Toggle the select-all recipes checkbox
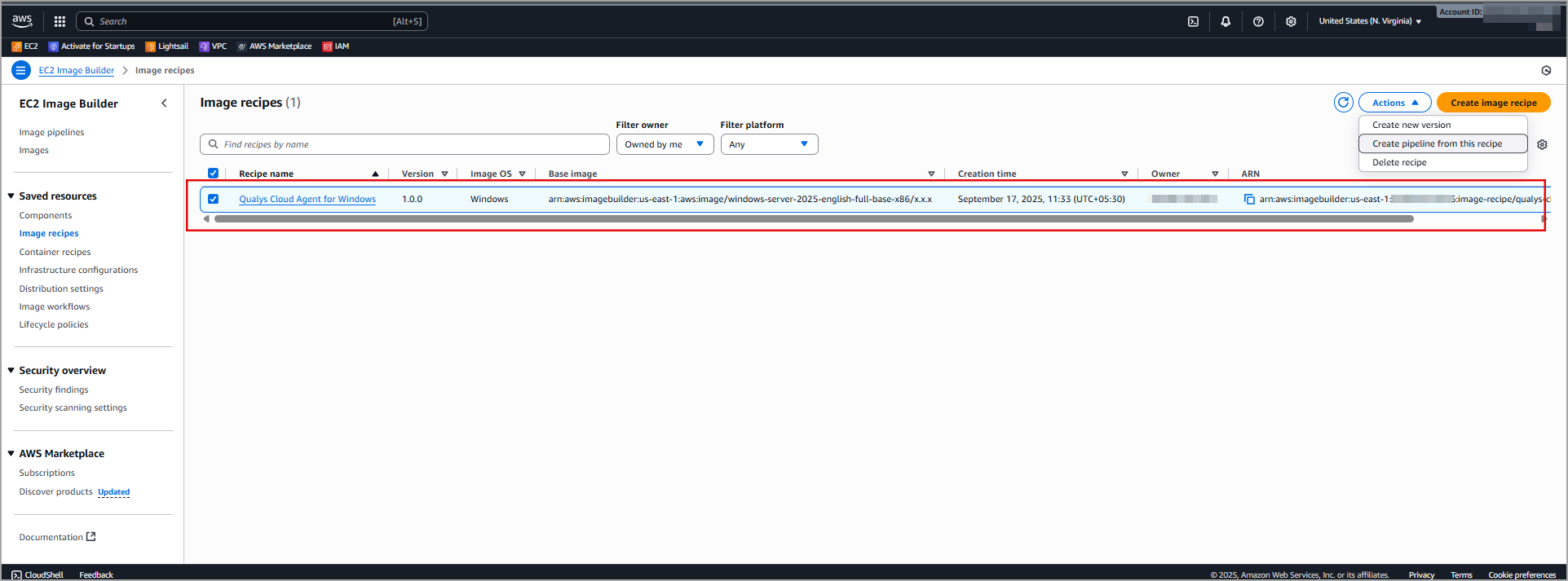 213,174
